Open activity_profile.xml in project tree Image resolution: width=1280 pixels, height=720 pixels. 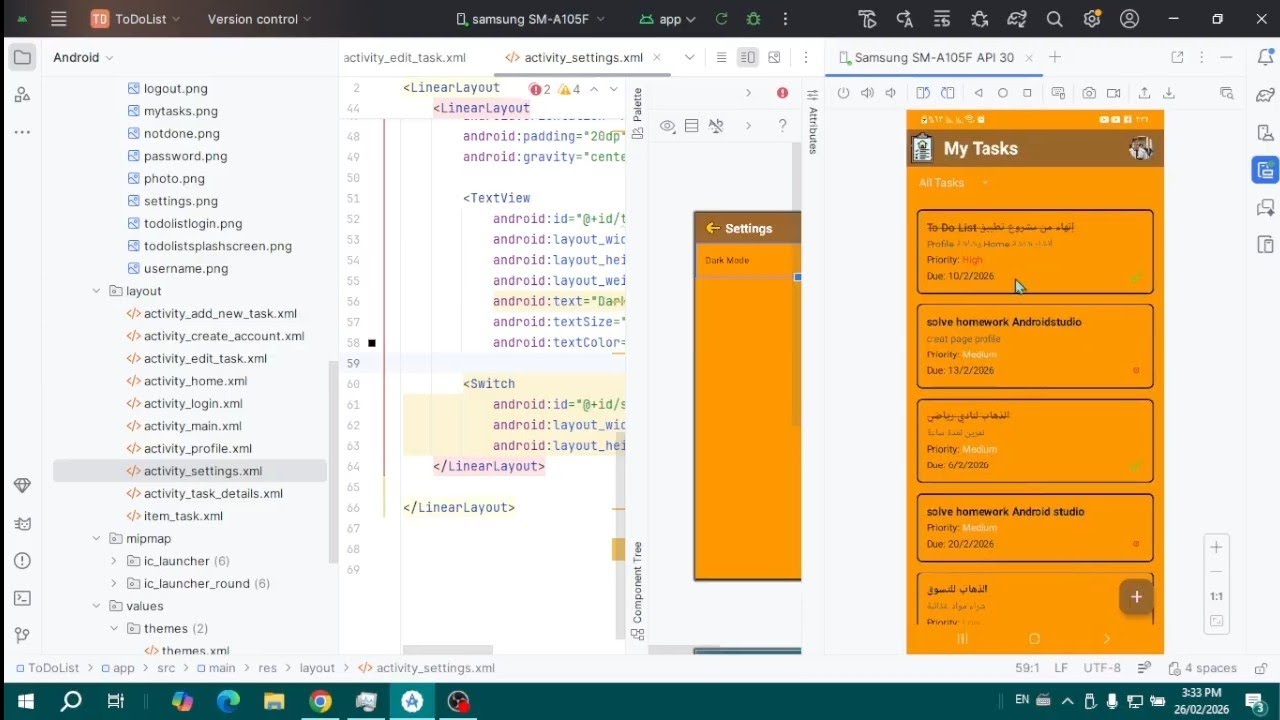click(197, 449)
